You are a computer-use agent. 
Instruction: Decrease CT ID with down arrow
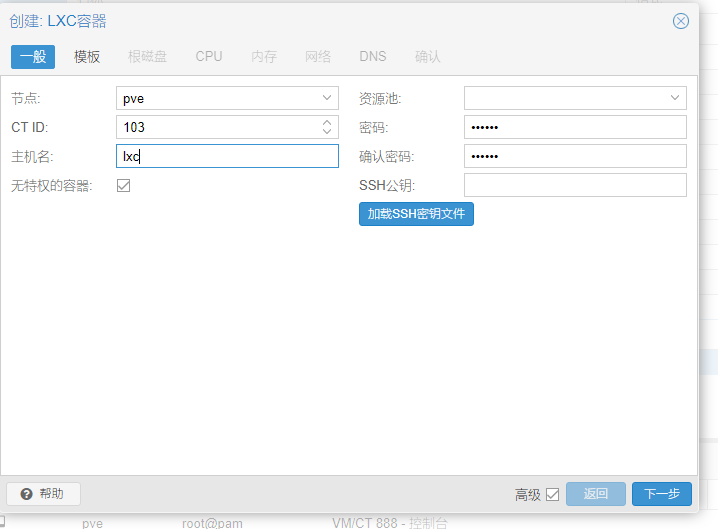(327, 132)
